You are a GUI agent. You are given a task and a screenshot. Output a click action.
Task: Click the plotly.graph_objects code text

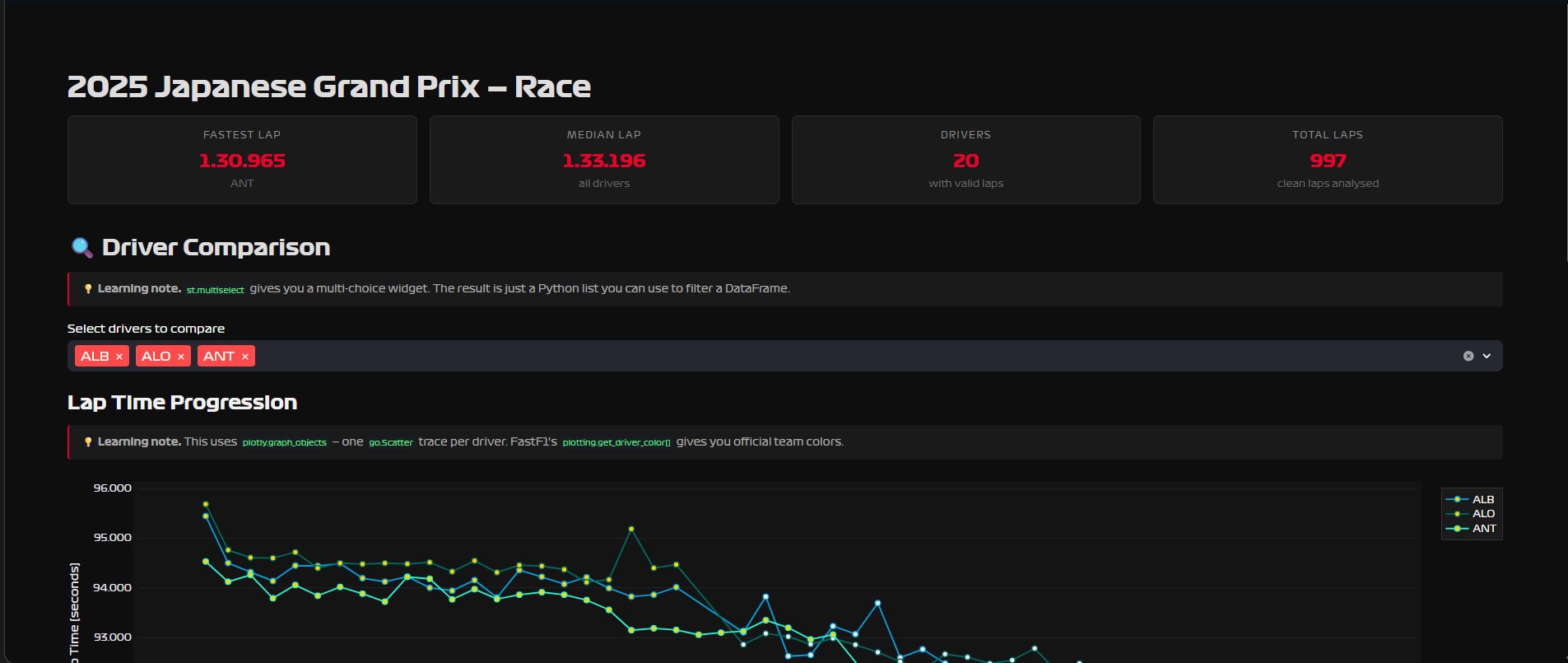(285, 442)
